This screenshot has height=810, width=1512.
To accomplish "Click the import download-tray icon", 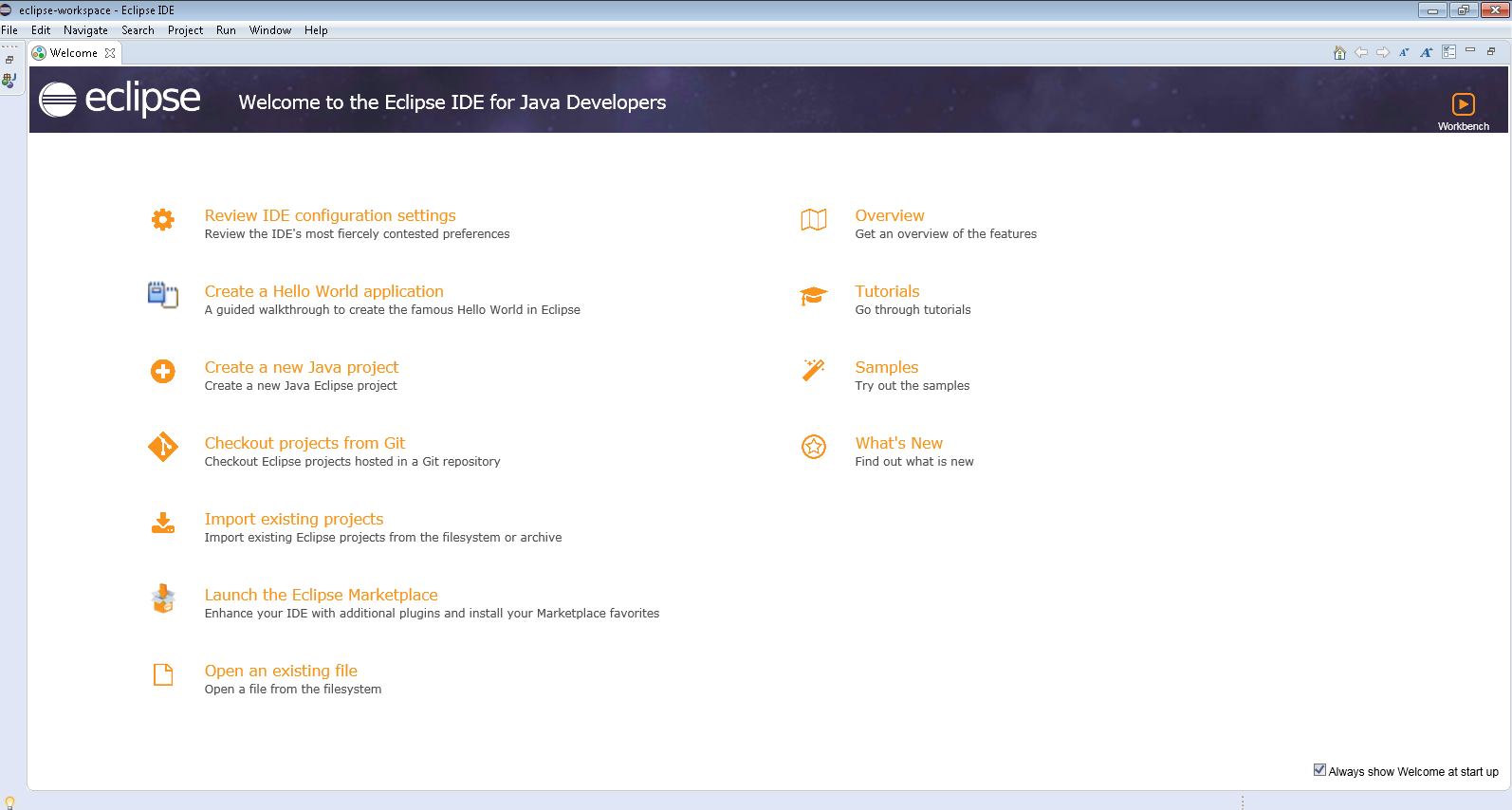I will [163, 523].
